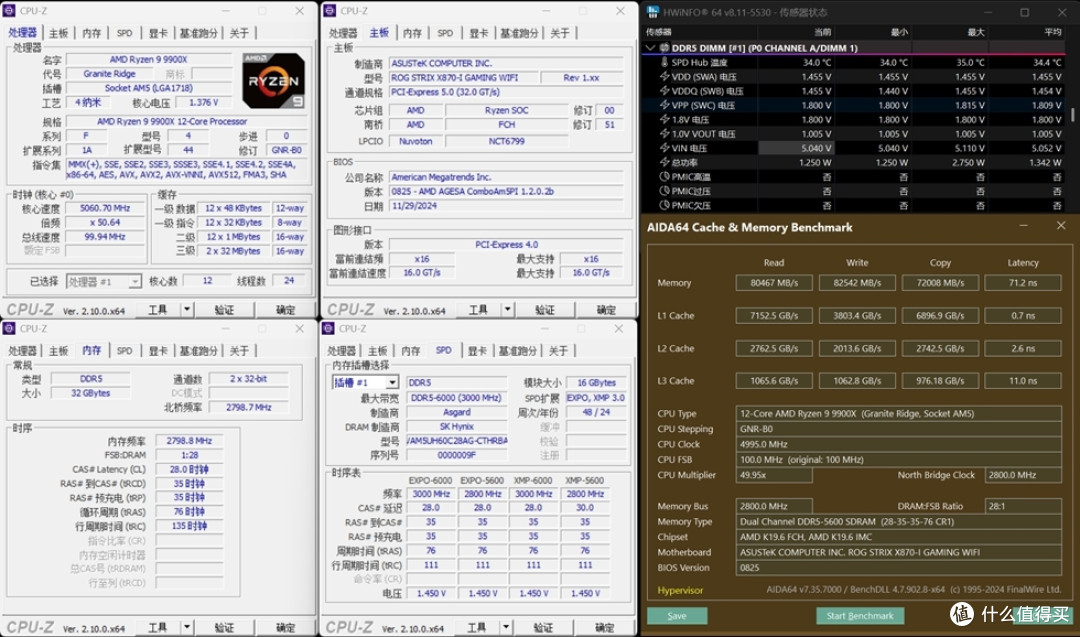Click the Memory Write value 82542 MB/s
Viewport: 1080px width, 637px height.
point(857,282)
